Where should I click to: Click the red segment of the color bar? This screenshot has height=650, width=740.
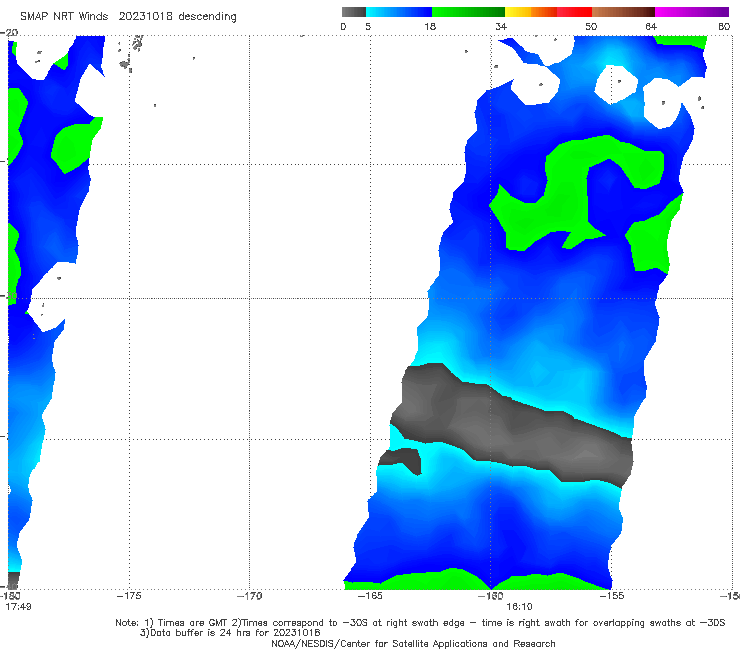[574, 12]
